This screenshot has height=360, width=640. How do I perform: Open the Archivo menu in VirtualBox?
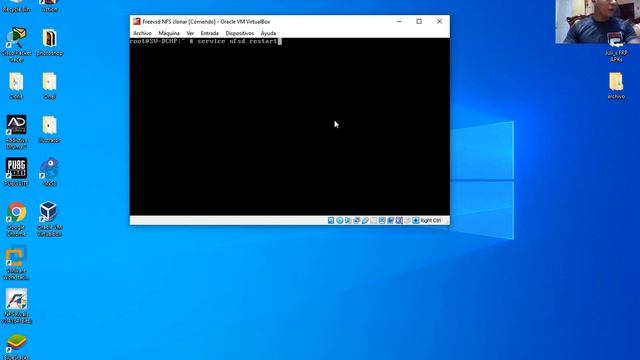(142, 33)
